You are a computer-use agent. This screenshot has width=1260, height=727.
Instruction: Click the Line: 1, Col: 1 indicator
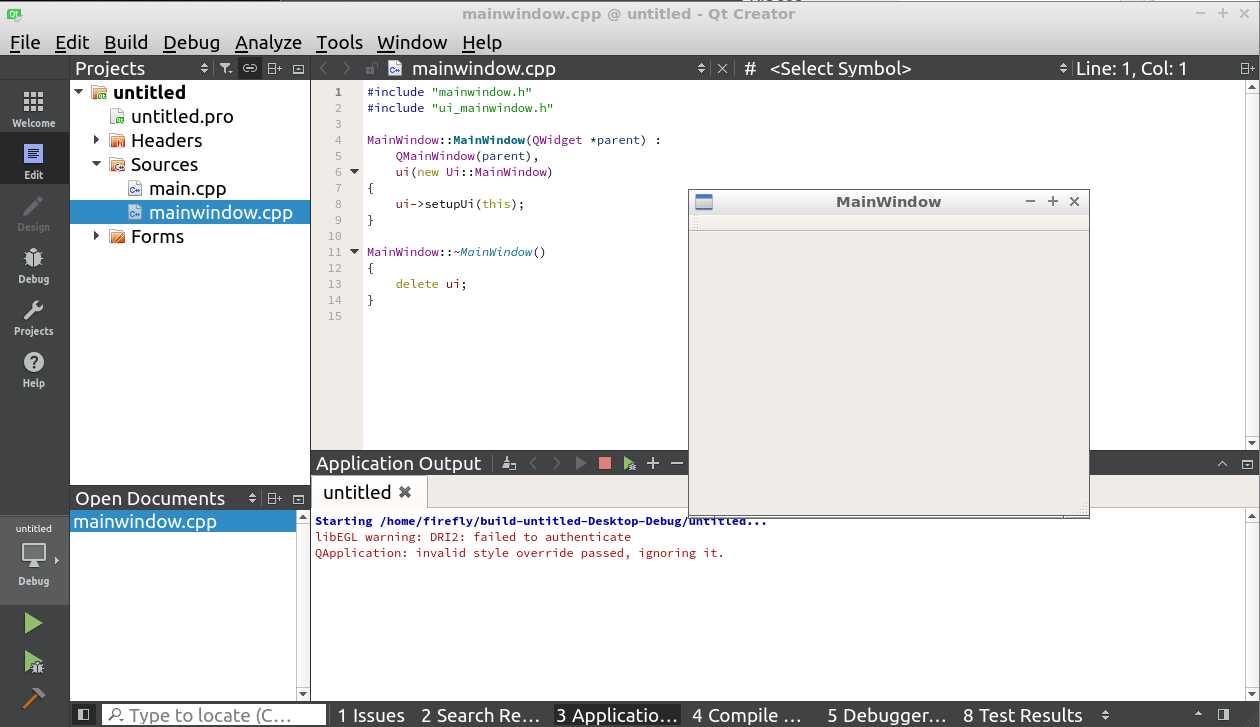click(x=1131, y=69)
